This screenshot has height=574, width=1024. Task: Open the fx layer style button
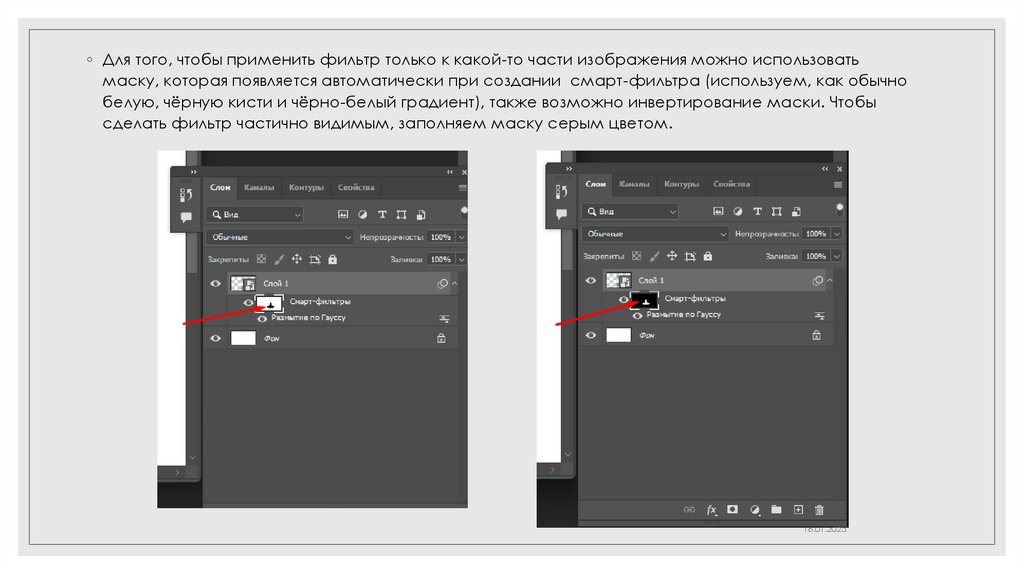[711, 509]
